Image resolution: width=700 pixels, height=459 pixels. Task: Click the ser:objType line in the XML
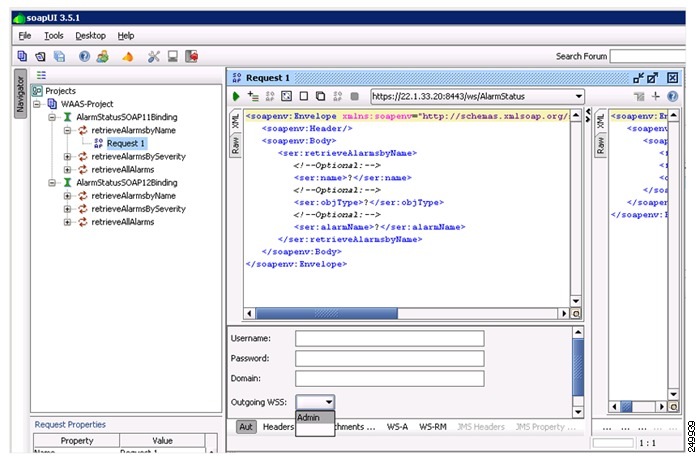click(368, 203)
